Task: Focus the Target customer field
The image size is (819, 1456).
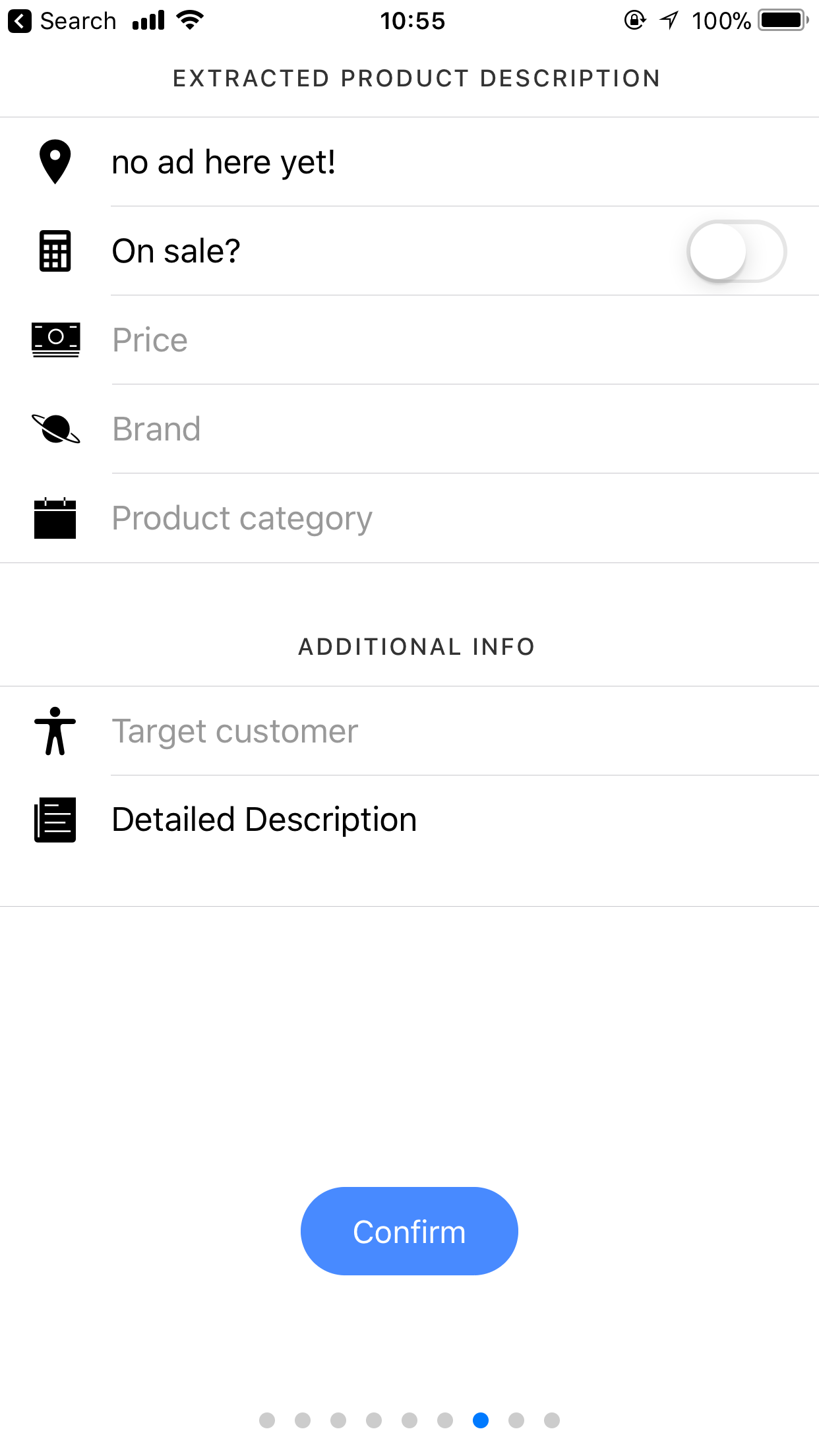Action: [465, 731]
